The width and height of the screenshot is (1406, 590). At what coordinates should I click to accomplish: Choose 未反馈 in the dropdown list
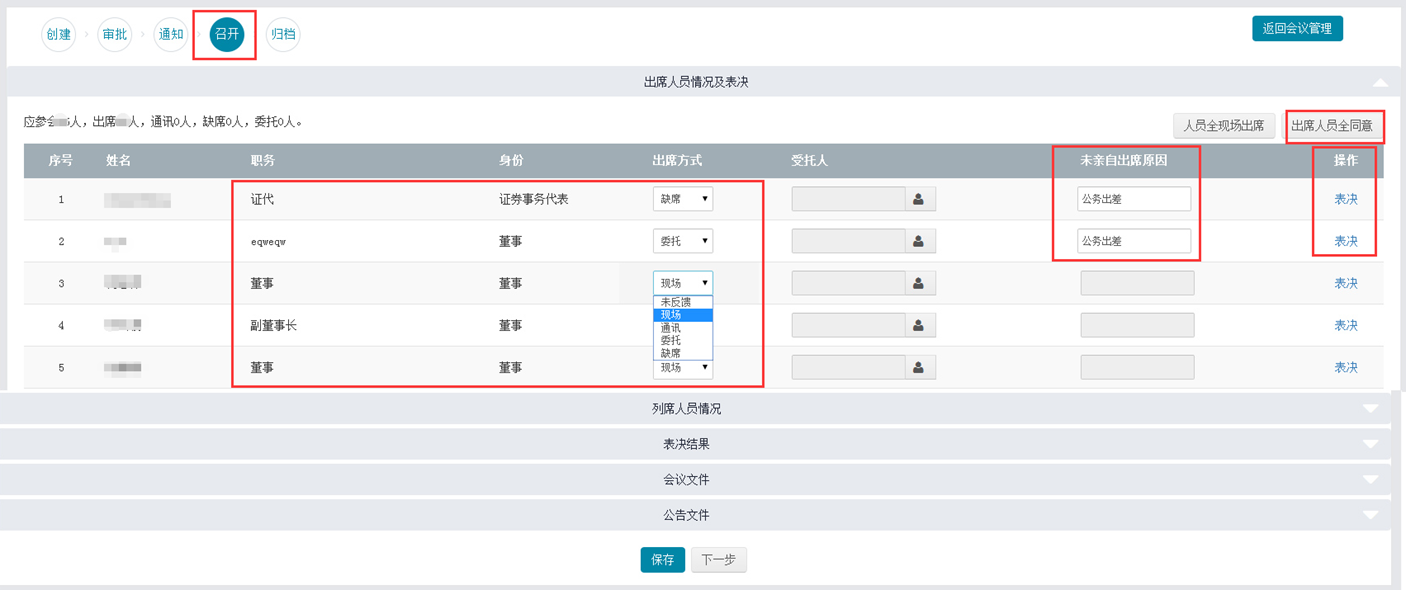coord(683,302)
